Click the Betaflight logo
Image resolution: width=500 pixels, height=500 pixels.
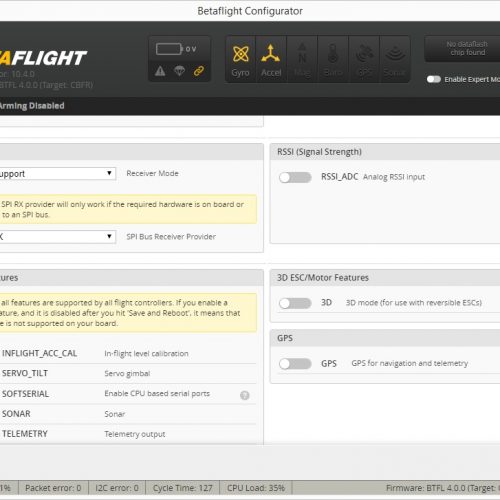(43, 58)
